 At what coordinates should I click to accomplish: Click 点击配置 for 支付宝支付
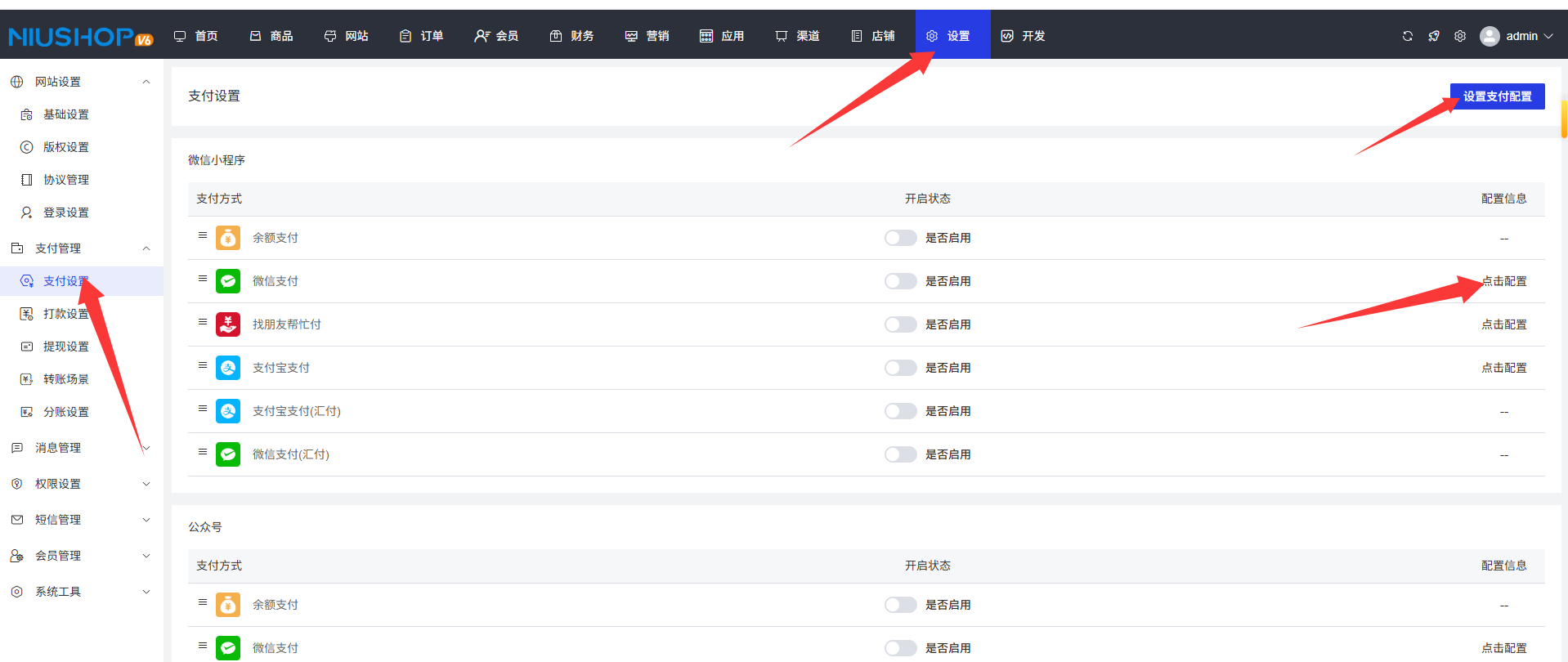1504,368
